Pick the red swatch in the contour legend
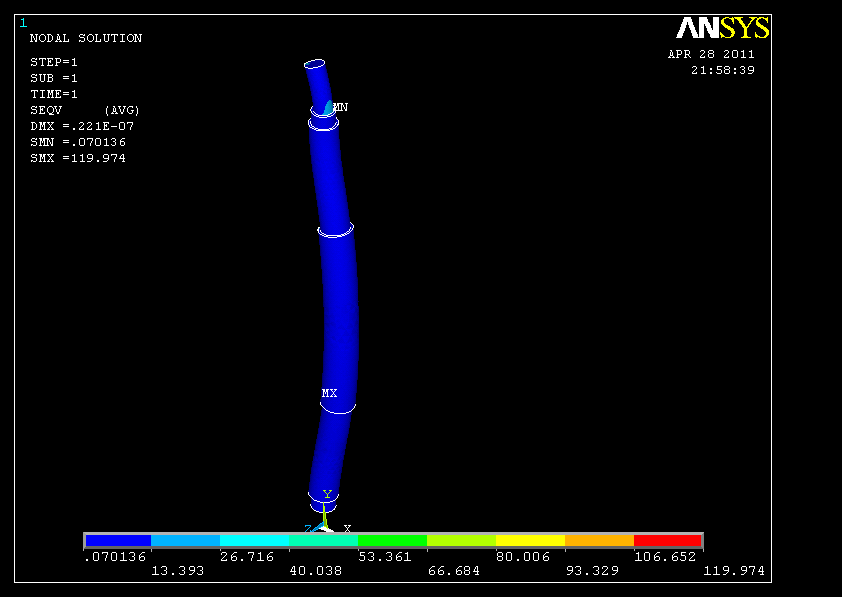842x597 pixels. point(668,541)
